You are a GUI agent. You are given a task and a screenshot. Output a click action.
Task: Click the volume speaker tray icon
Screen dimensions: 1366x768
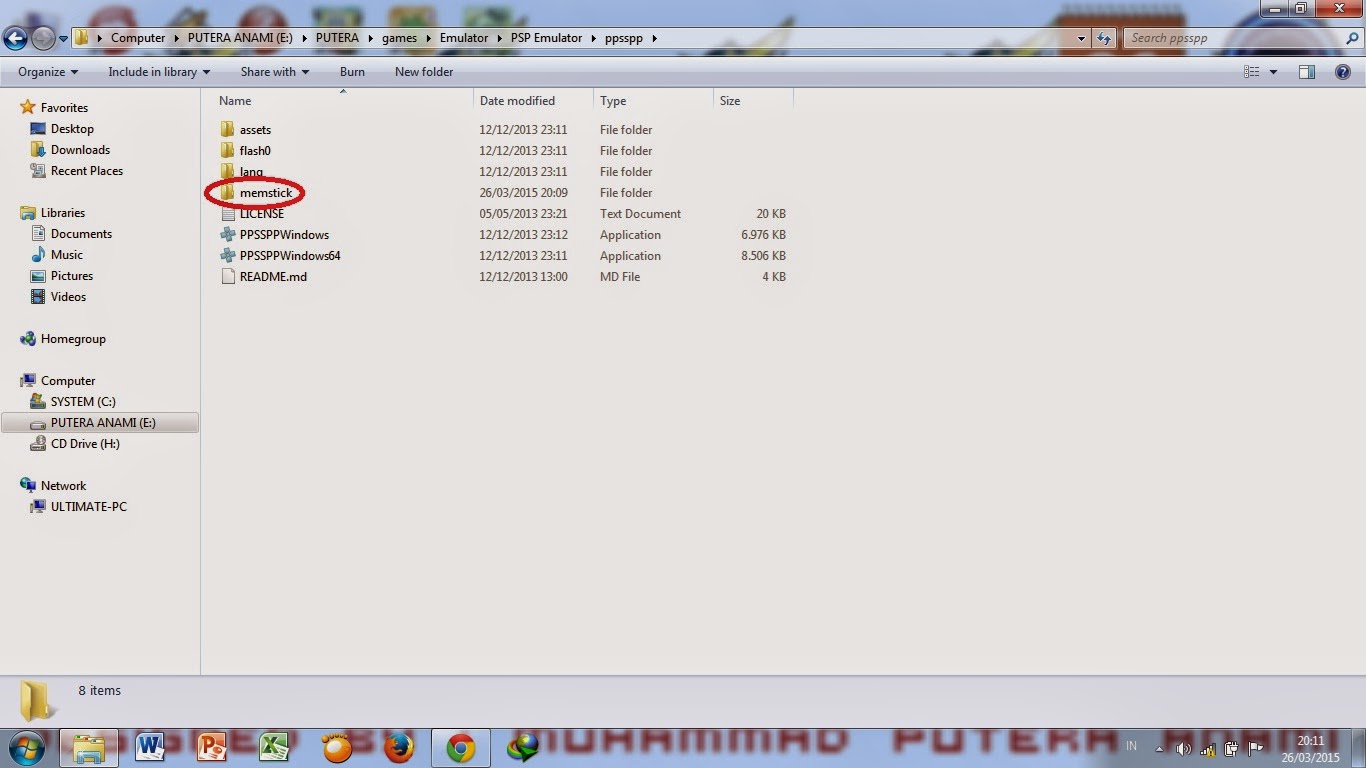(x=1185, y=748)
